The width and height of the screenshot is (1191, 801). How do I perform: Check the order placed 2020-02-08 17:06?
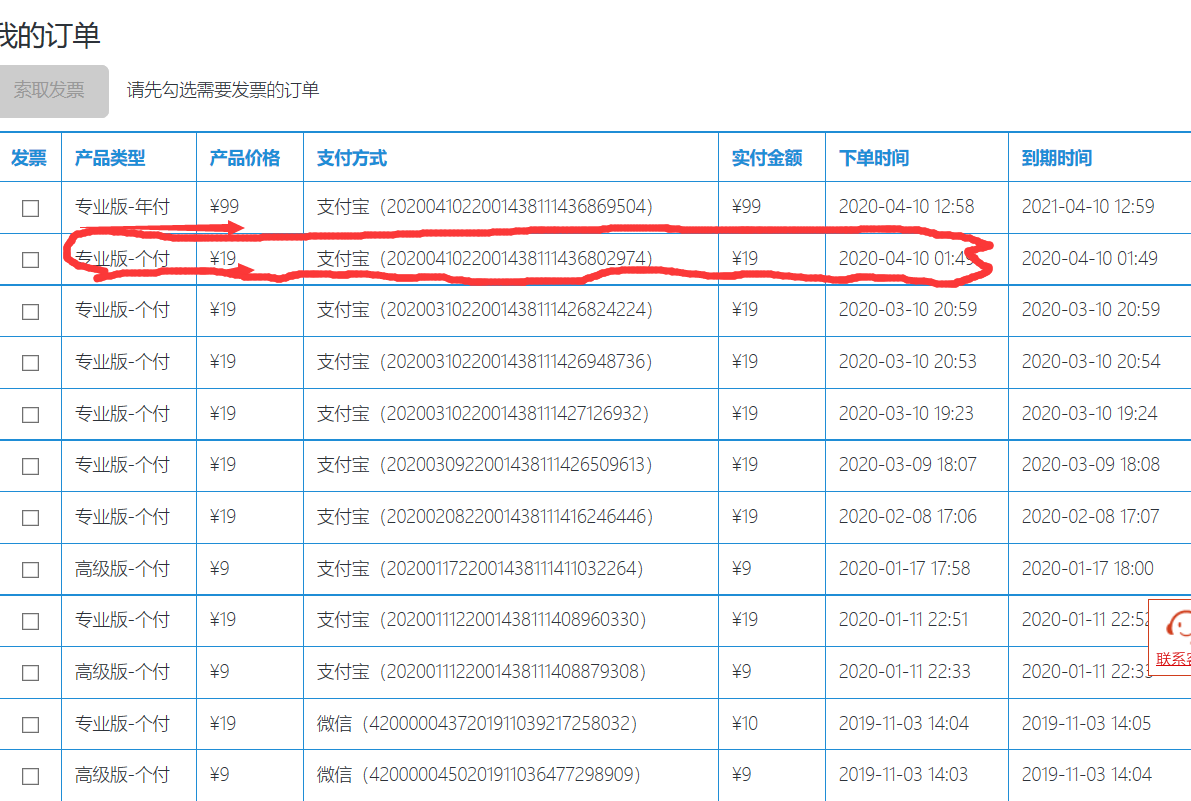31,518
